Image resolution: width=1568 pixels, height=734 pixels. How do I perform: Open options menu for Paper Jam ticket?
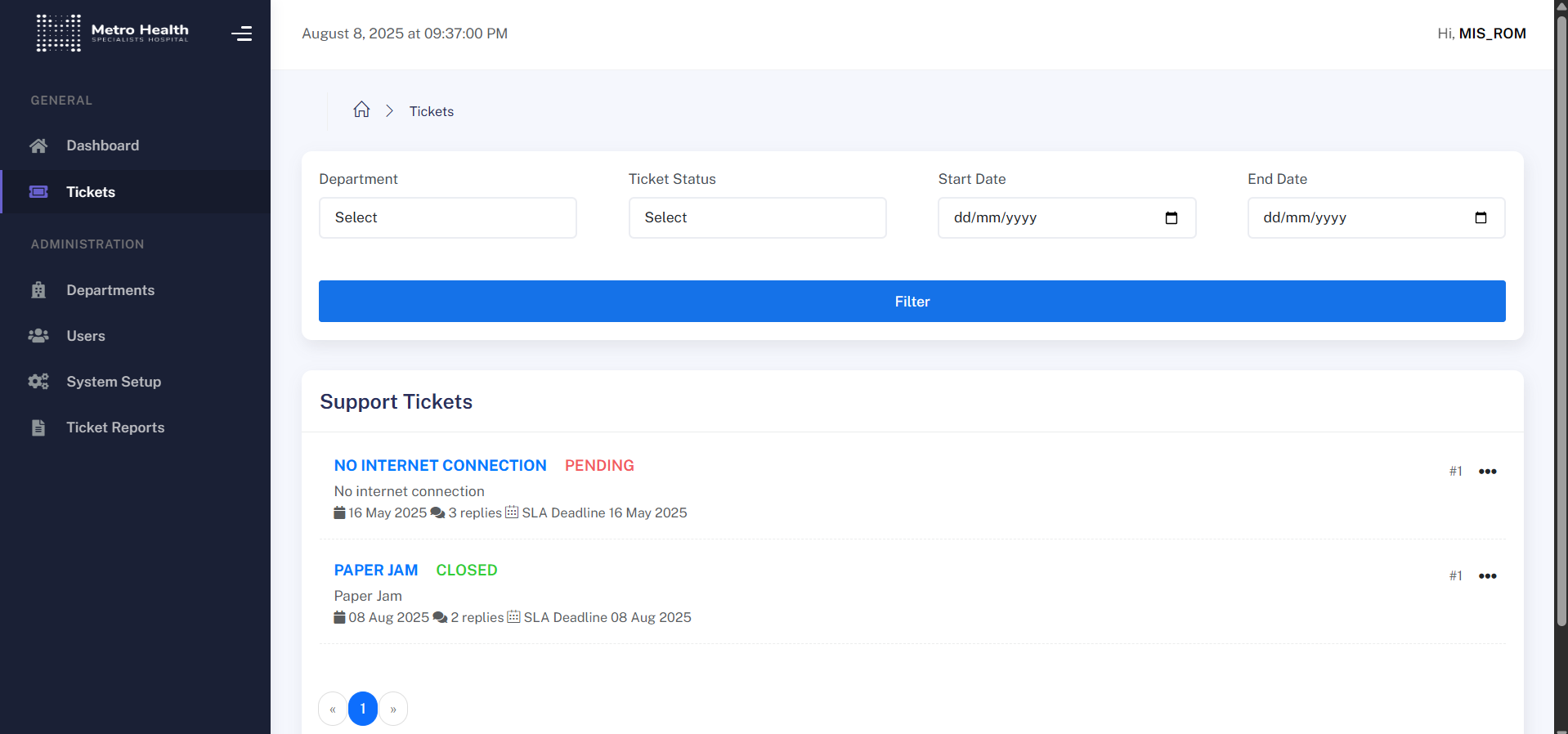1487,576
